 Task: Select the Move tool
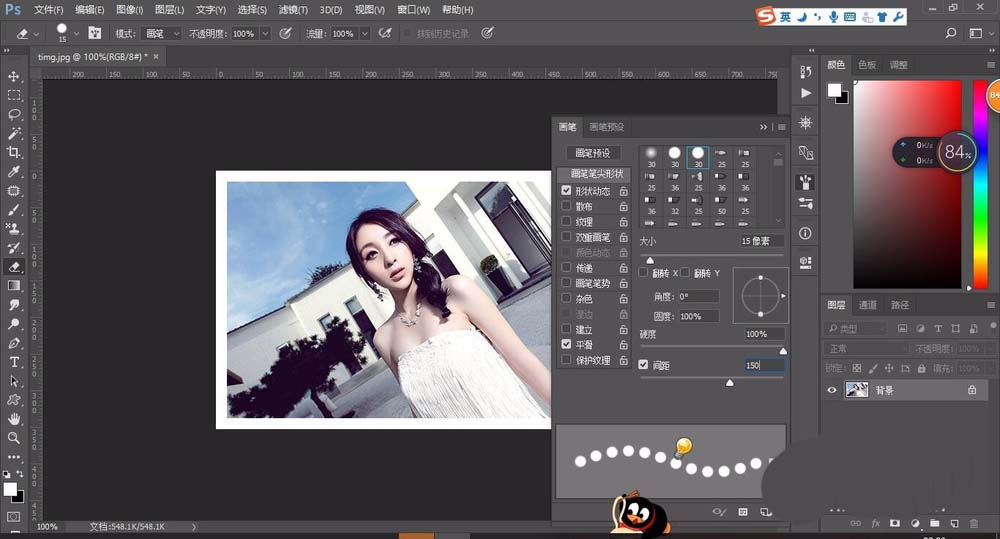[x=14, y=76]
